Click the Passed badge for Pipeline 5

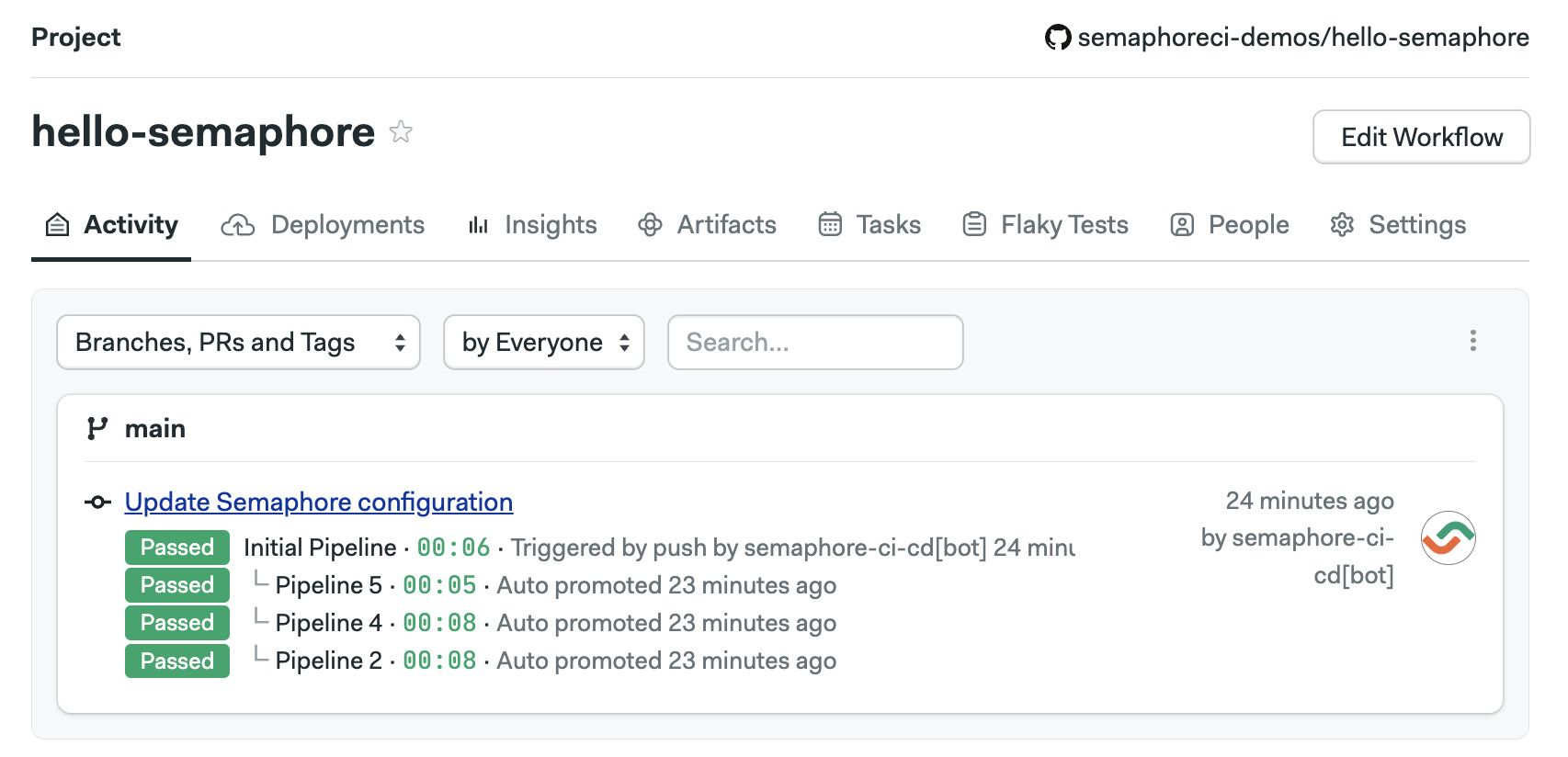(x=177, y=585)
